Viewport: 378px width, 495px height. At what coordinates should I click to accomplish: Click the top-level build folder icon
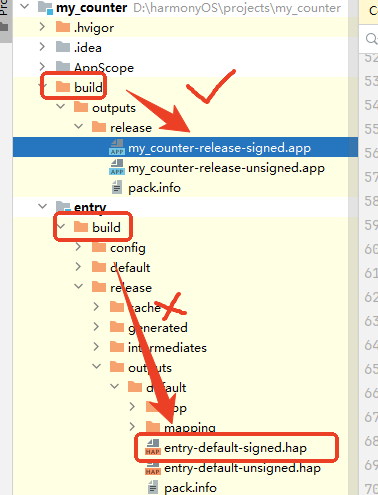[x=63, y=87]
